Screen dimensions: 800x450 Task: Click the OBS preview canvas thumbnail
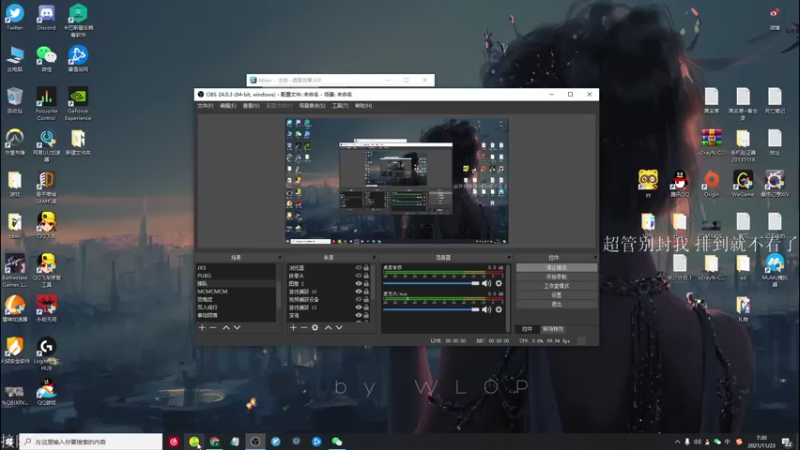(x=396, y=181)
